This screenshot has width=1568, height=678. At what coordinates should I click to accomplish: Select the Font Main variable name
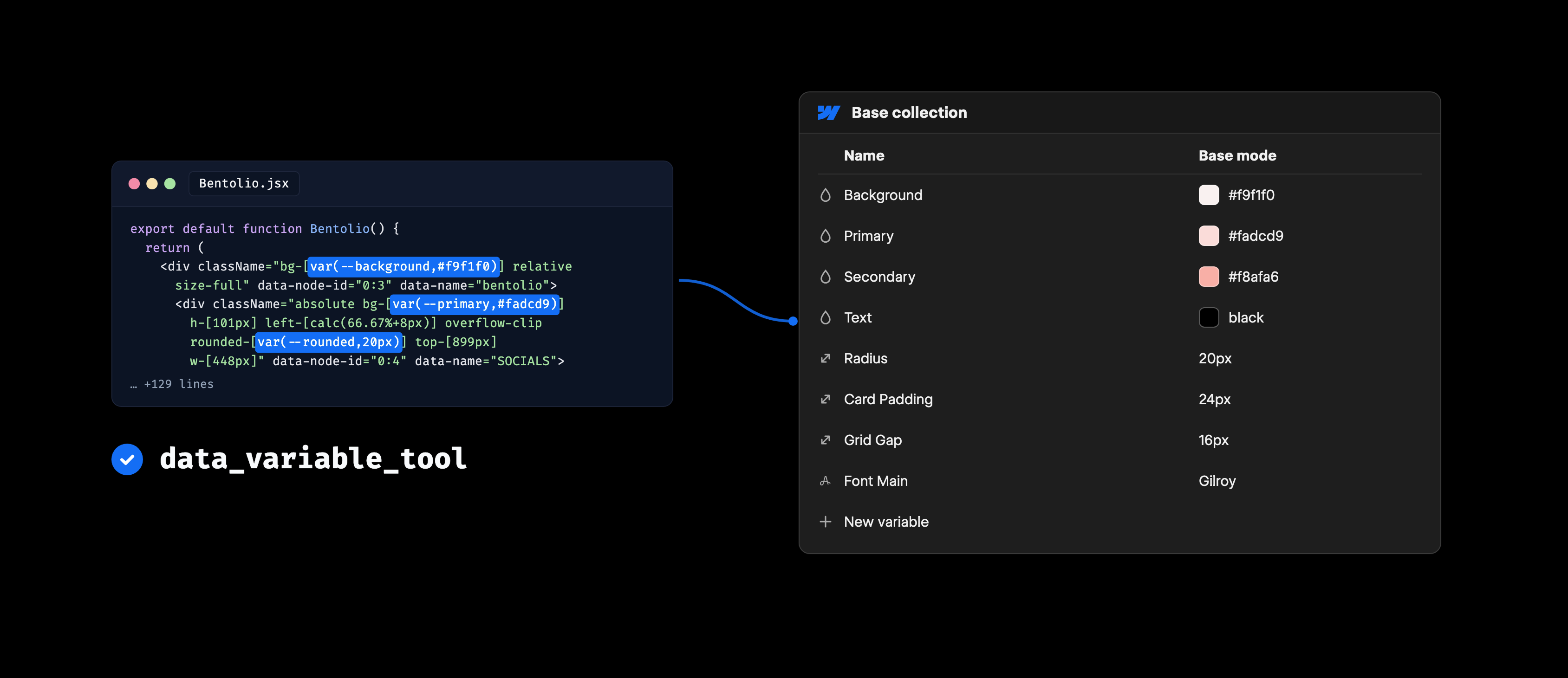(x=876, y=481)
